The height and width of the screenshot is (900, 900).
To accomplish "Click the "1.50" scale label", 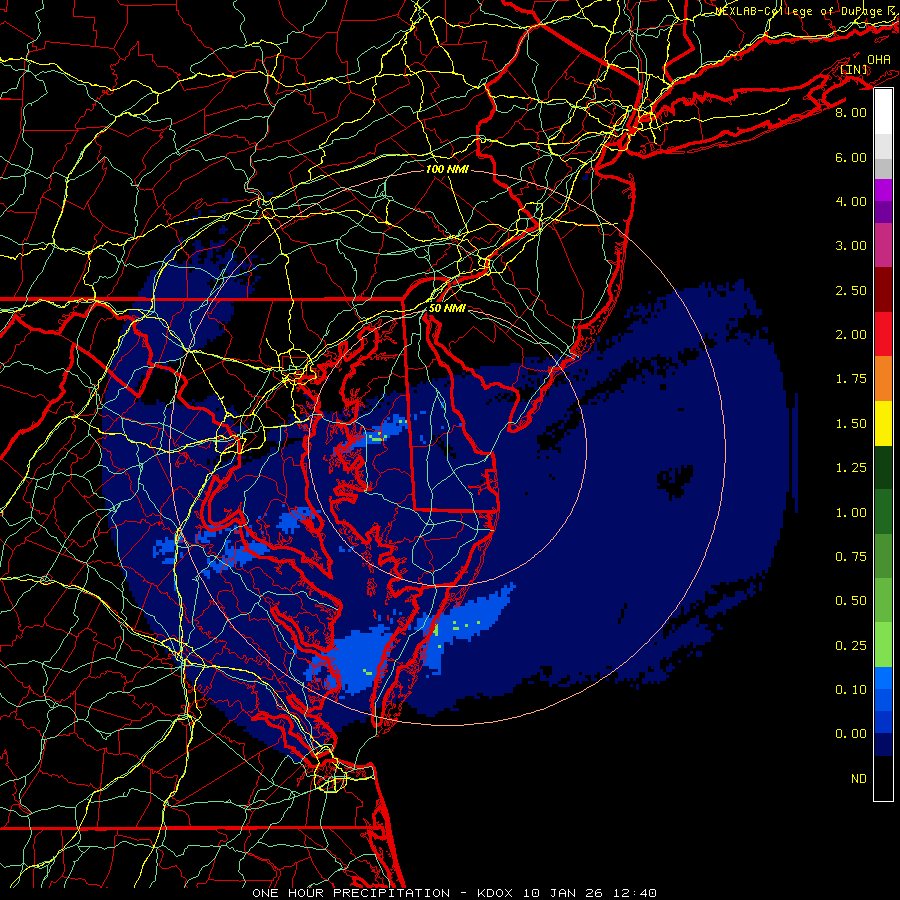I will pos(851,424).
